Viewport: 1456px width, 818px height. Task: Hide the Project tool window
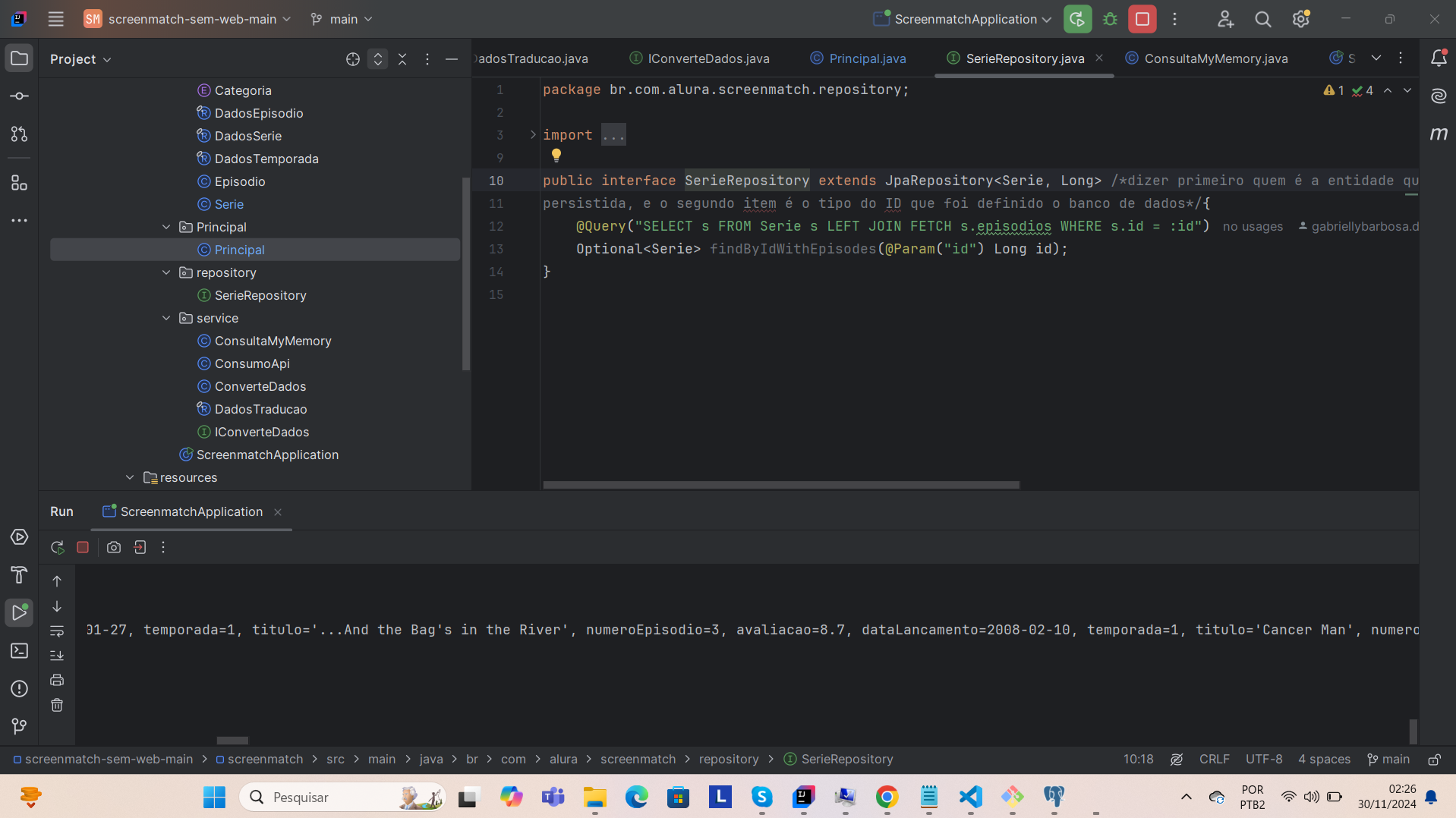452,59
